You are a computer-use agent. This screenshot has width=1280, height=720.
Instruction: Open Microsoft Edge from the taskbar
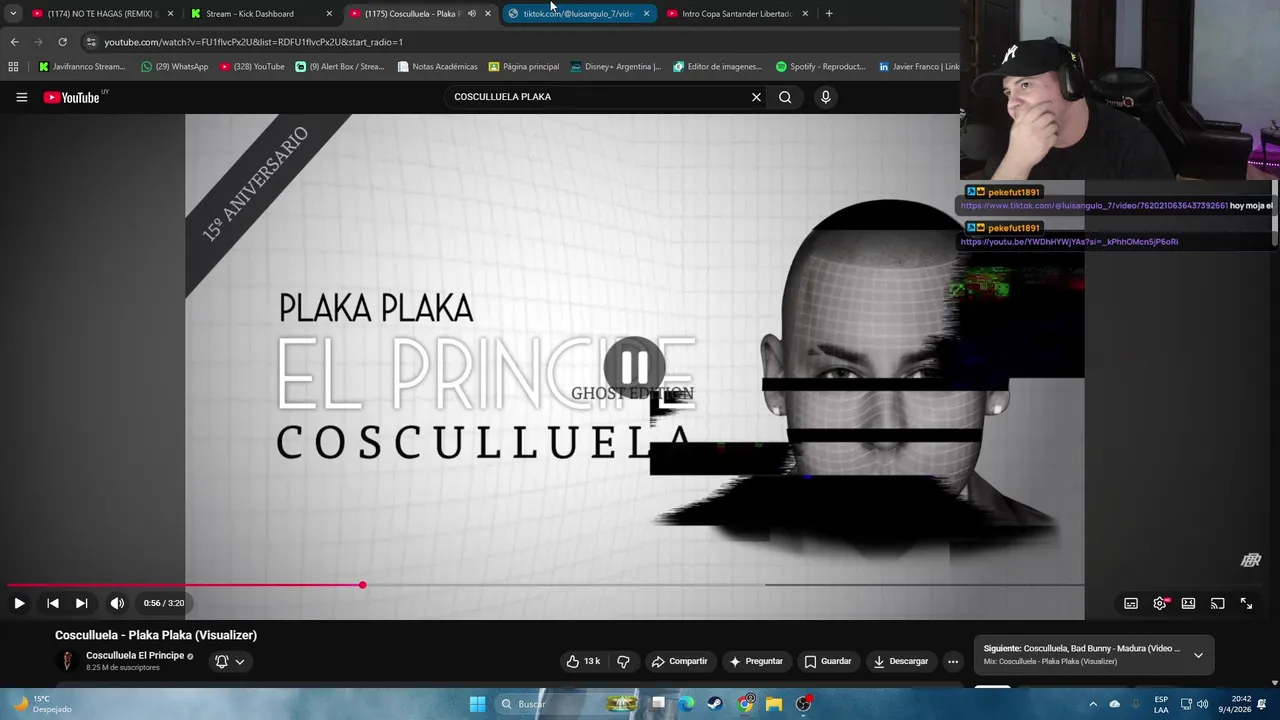click(x=686, y=704)
